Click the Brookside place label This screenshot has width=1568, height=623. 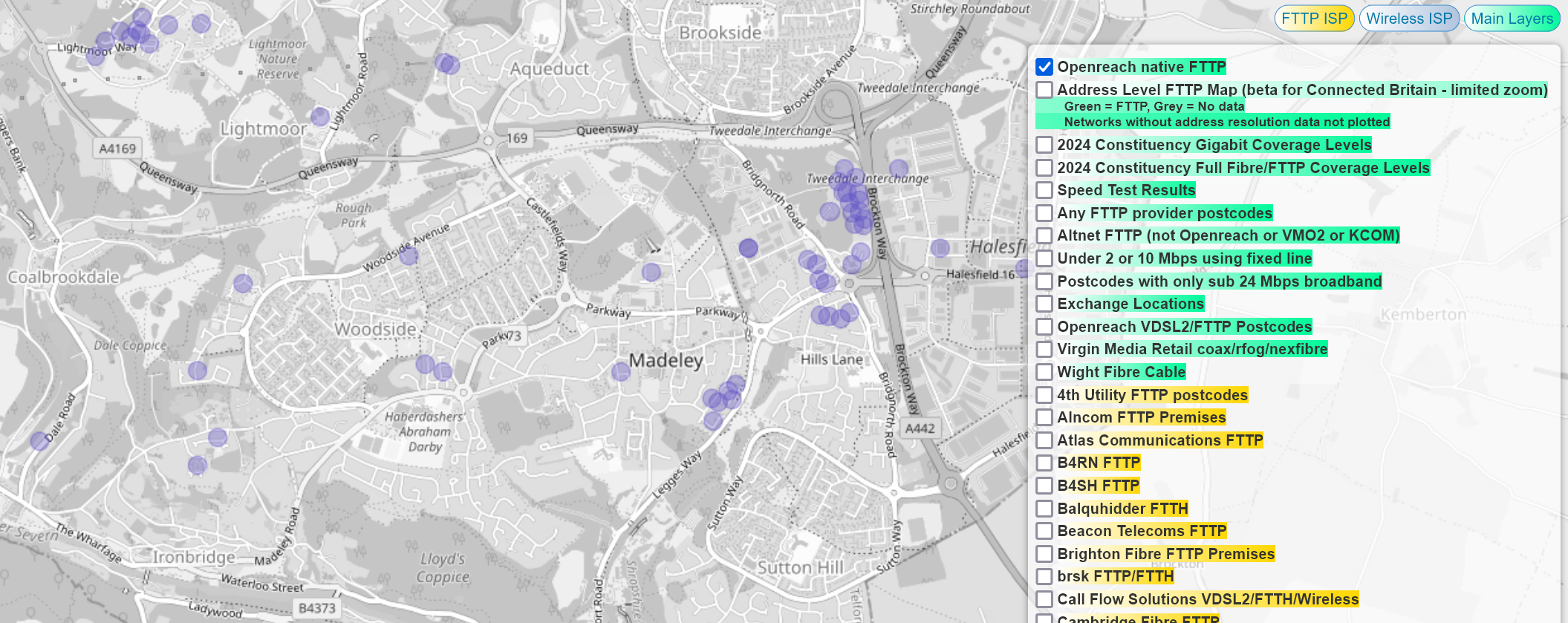[x=720, y=33]
